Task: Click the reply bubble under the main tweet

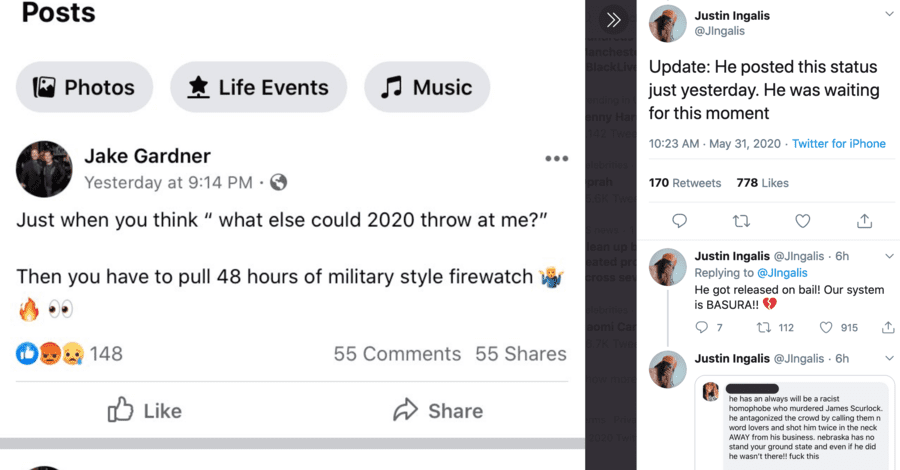Action: [679, 221]
